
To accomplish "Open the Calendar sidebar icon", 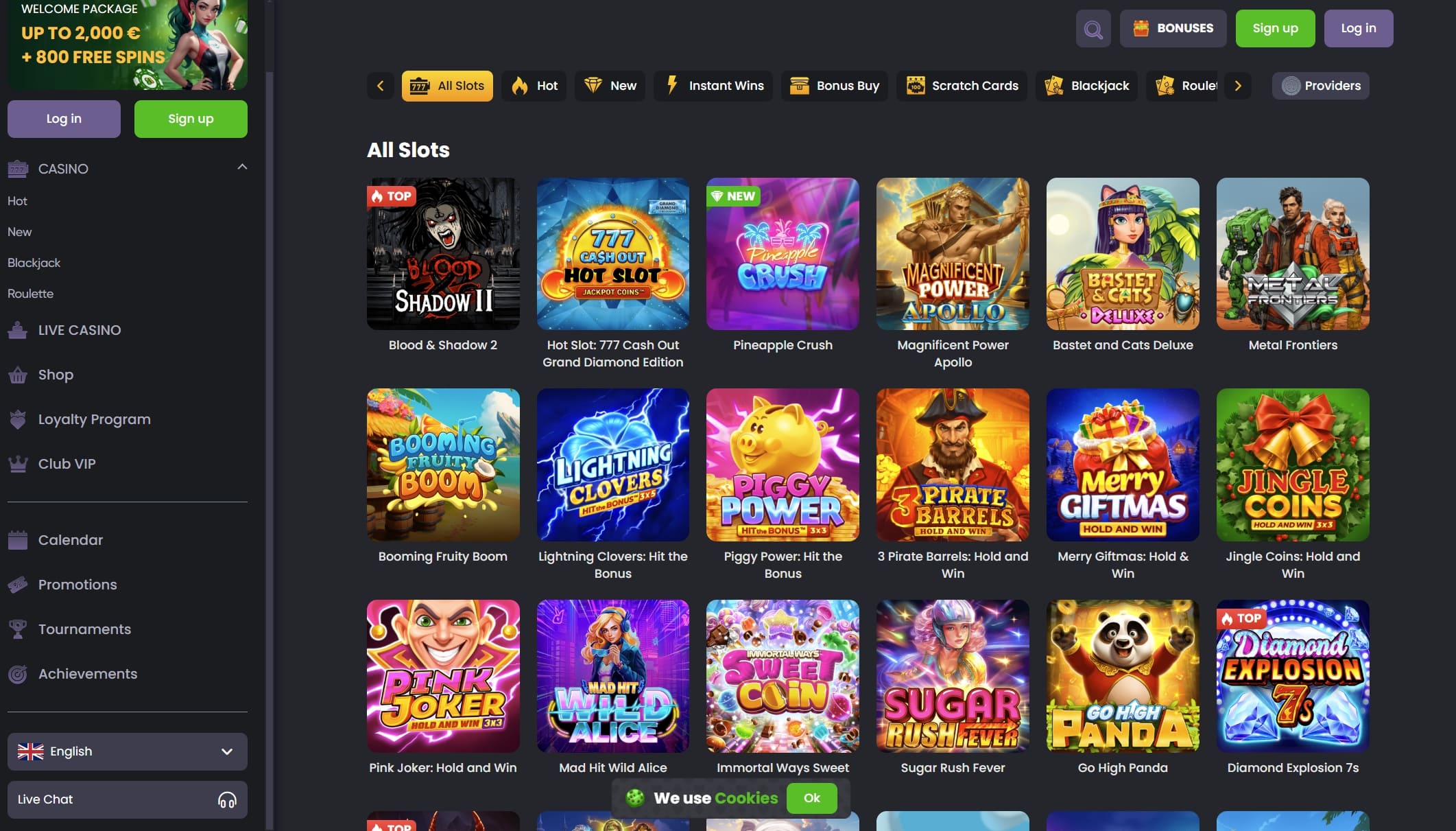I will click(x=18, y=541).
